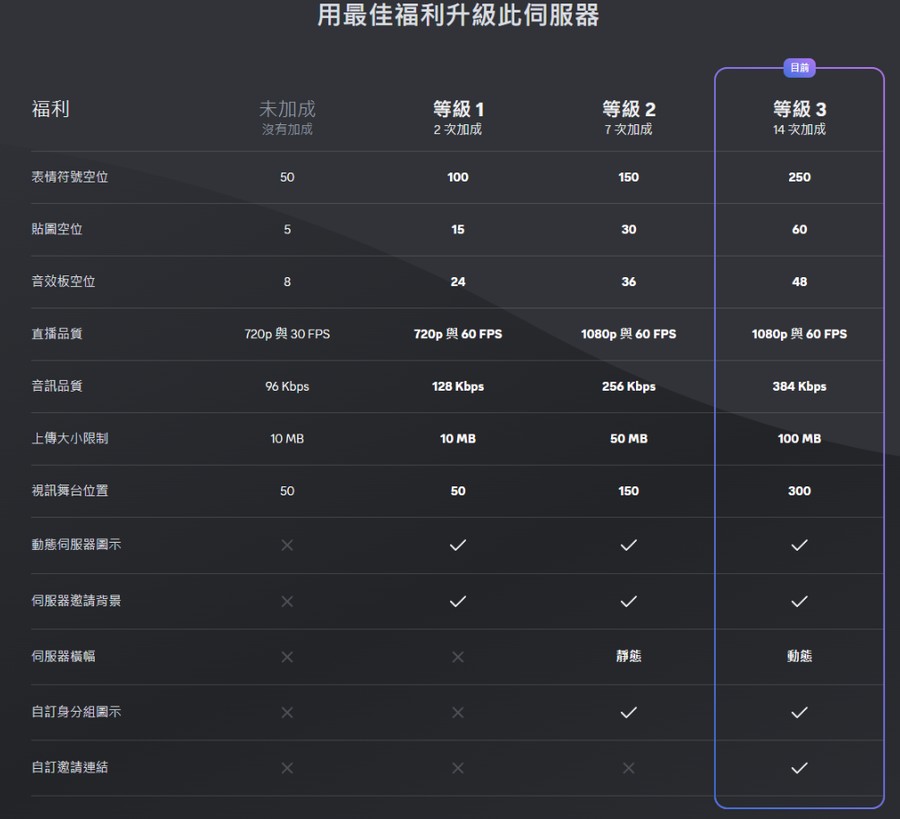Click the 靜態 banner value under 等級 2

pyautogui.click(x=629, y=656)
